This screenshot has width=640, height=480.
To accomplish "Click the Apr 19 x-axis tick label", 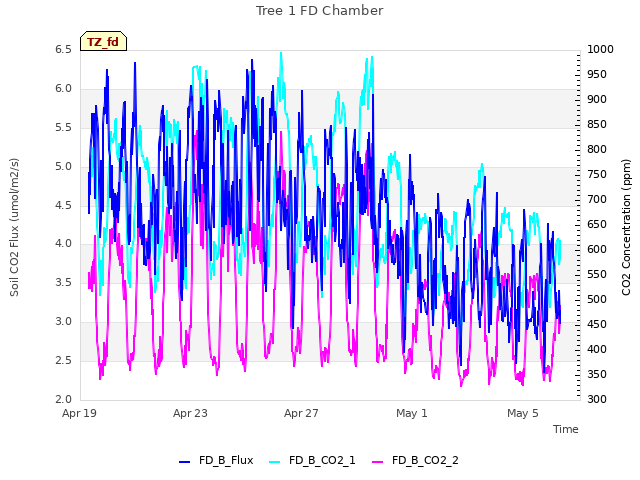I will point(79,413).
